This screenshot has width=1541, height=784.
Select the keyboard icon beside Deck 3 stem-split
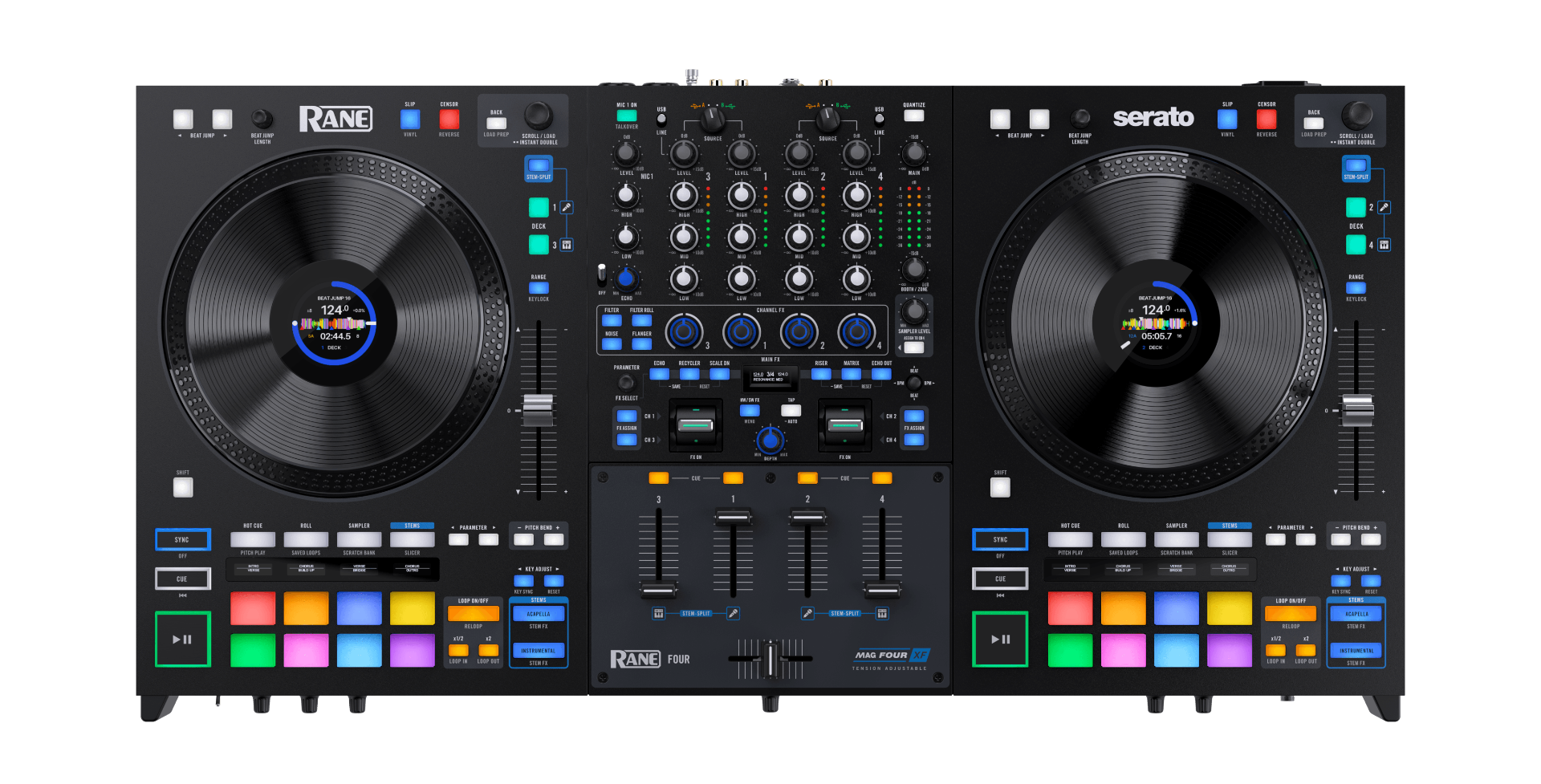(567, 244)
